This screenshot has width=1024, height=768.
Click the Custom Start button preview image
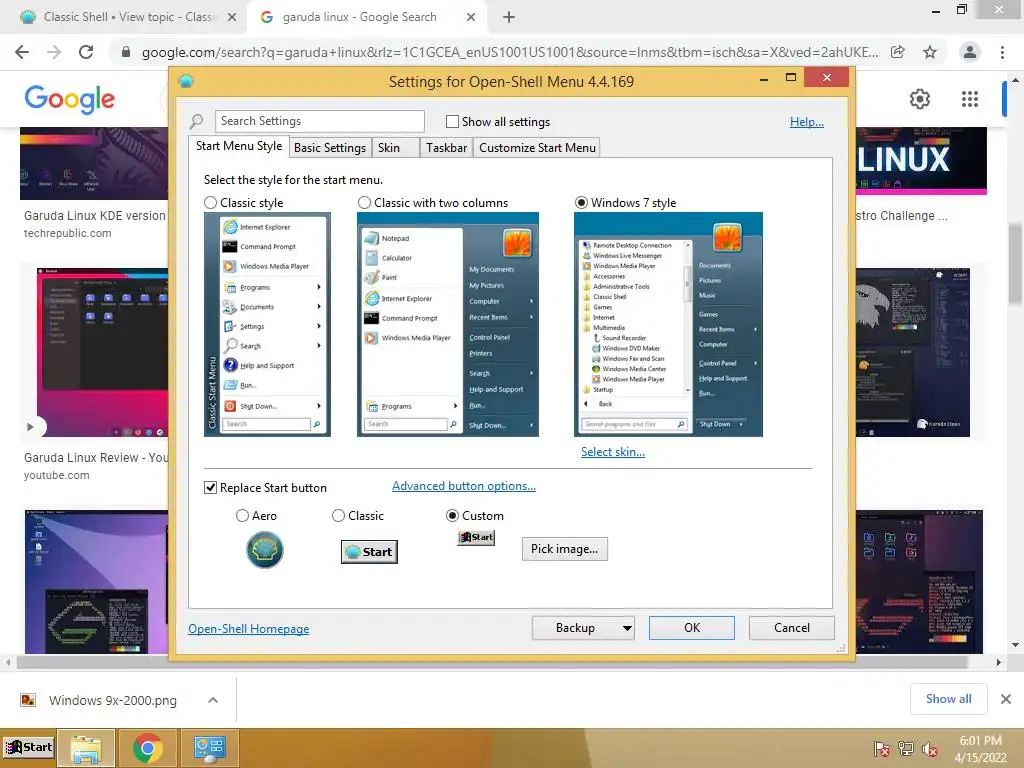click(476, 537)
